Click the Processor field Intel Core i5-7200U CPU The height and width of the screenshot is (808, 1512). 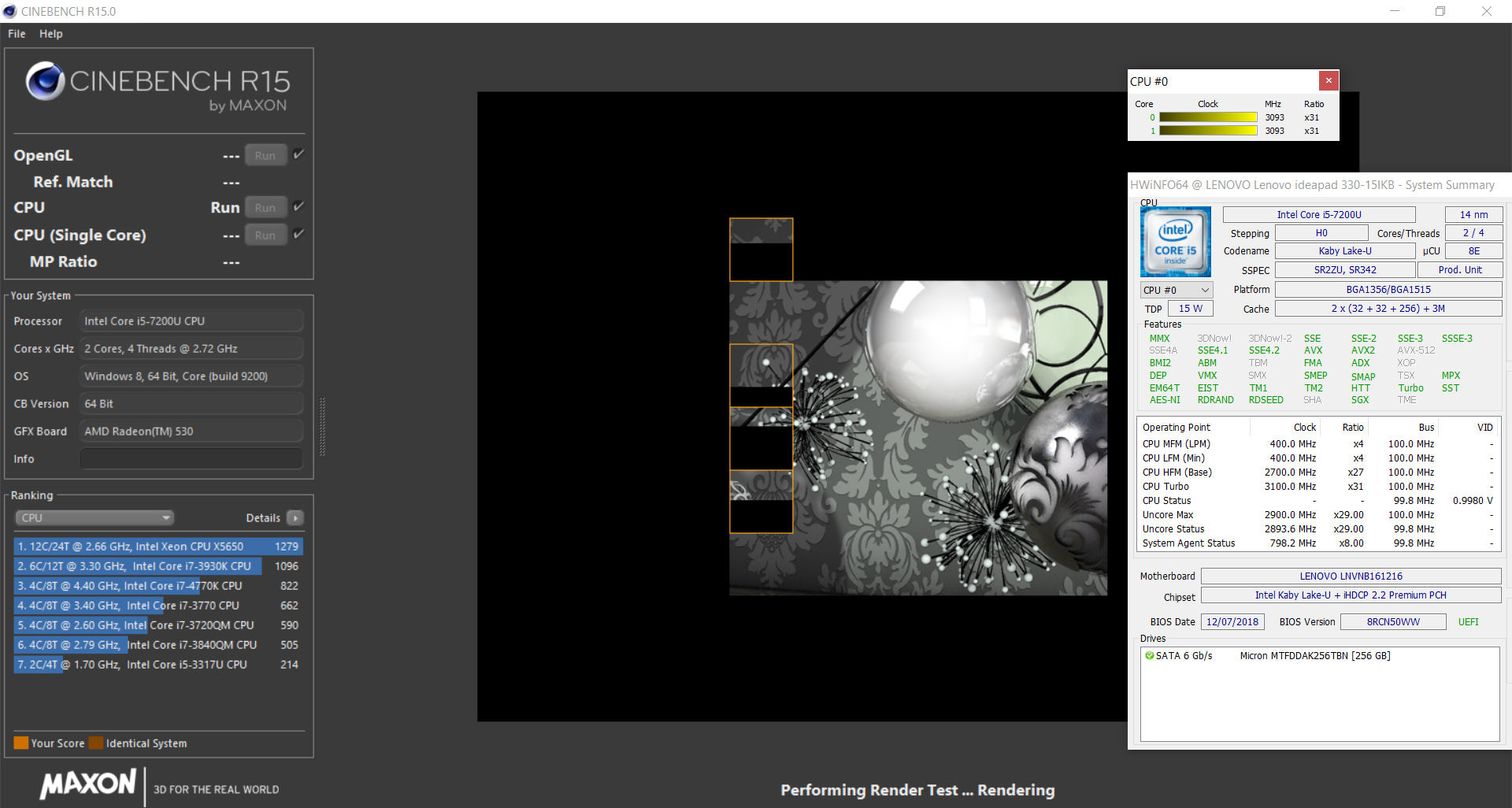point(191,321)
